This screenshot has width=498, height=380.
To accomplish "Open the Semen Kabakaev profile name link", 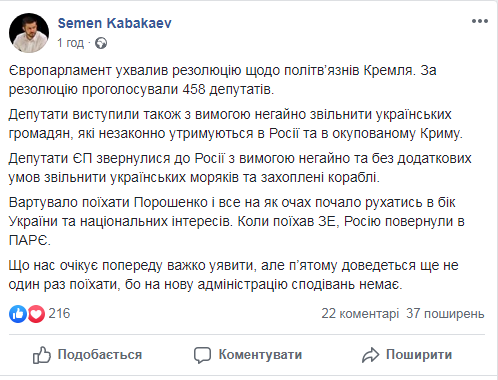I will [x=114, y=23].
